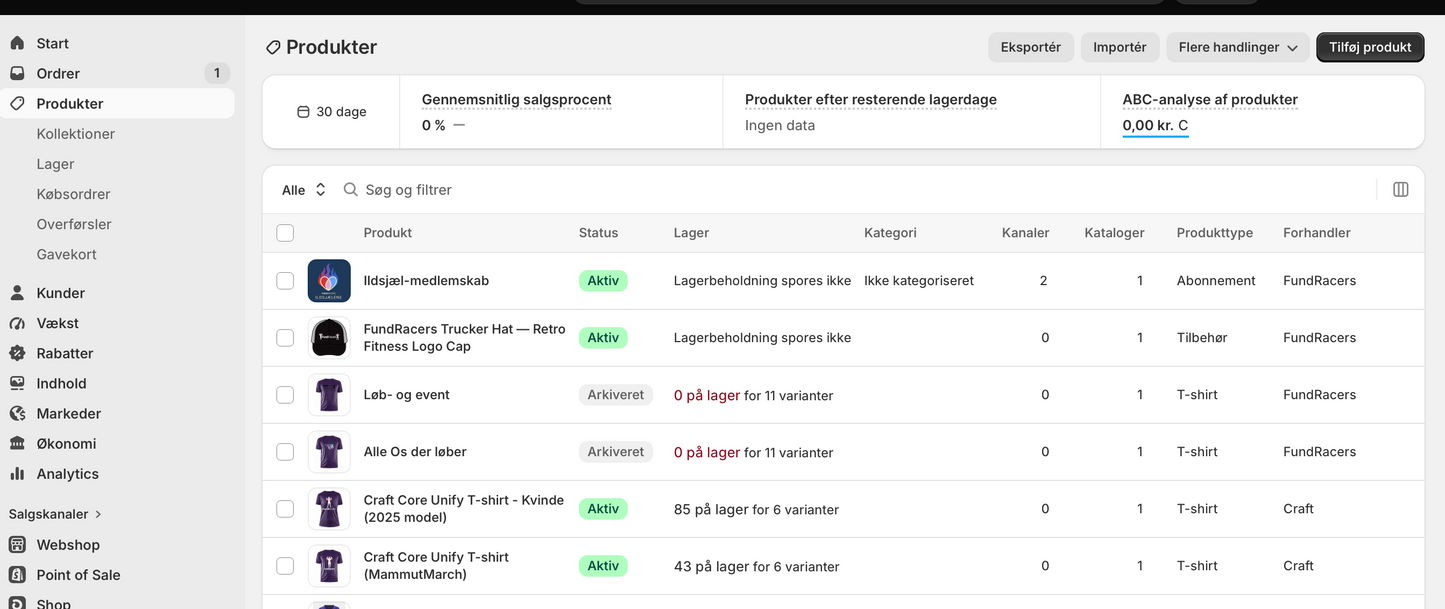Open the Flere handlinger dropdown
The width and height of the screenshot is (1445, 609).
pyautogui.click(x=1238, y=47)
